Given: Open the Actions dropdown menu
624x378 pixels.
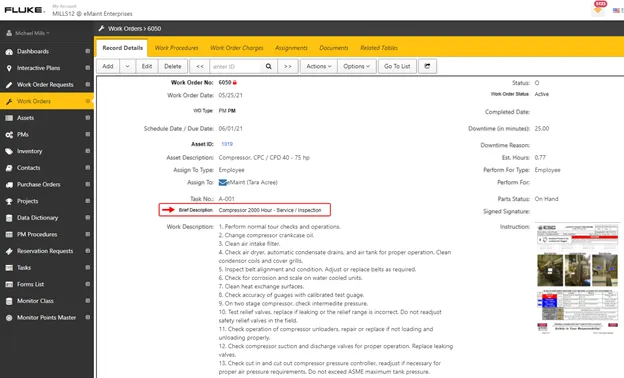Looking at the screenshot, I should pyautogui.click(x=319, y=66).
